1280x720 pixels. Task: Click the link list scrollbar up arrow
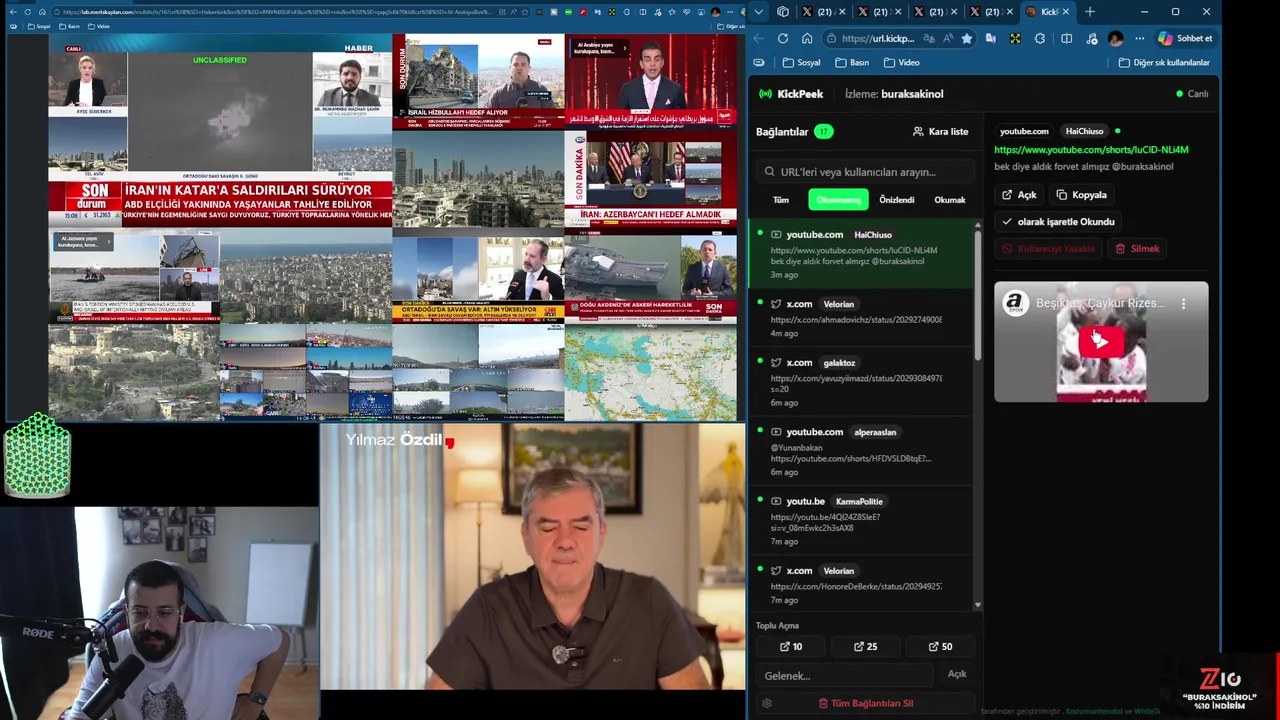click(x=978, y=225)
